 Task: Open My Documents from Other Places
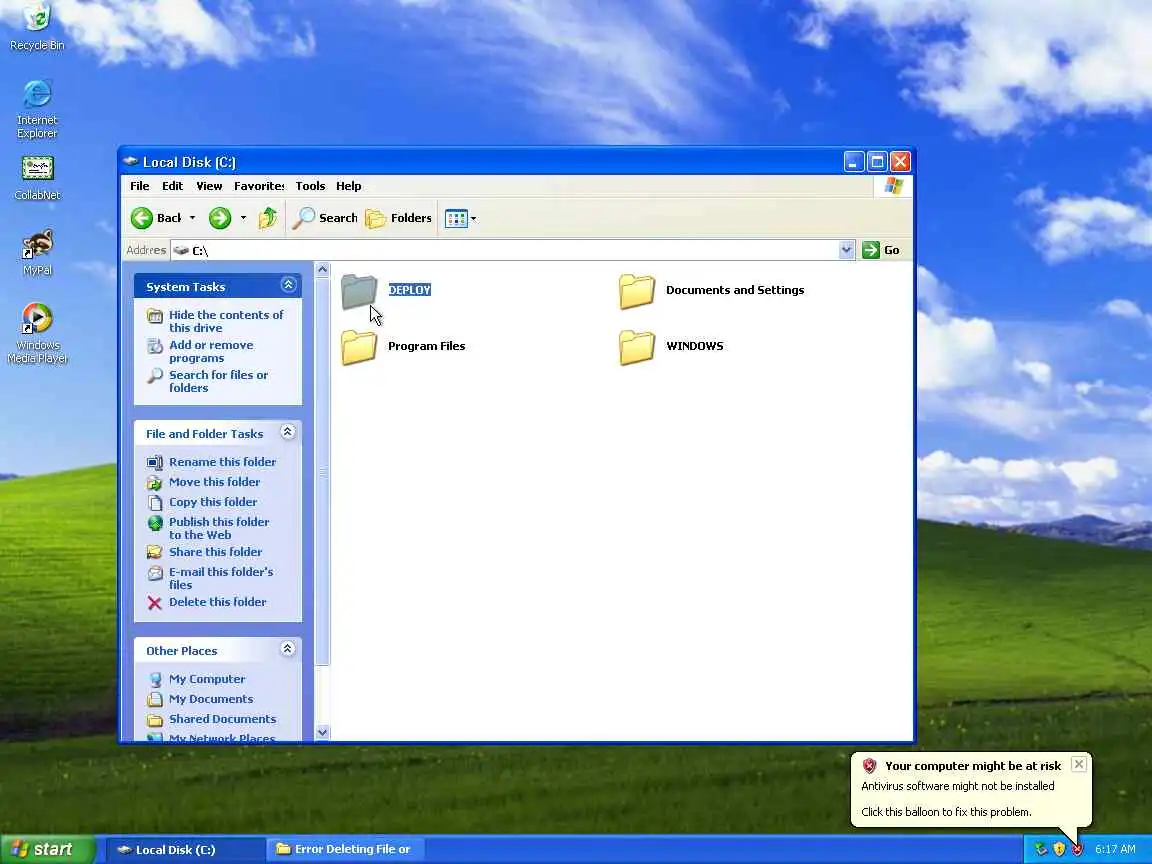[x=211, y=699]
